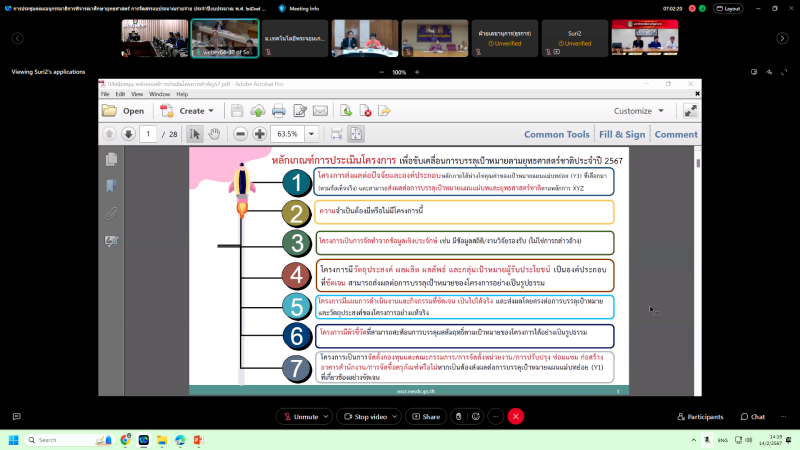Switch to the Comment pane tab

point(676,134)
